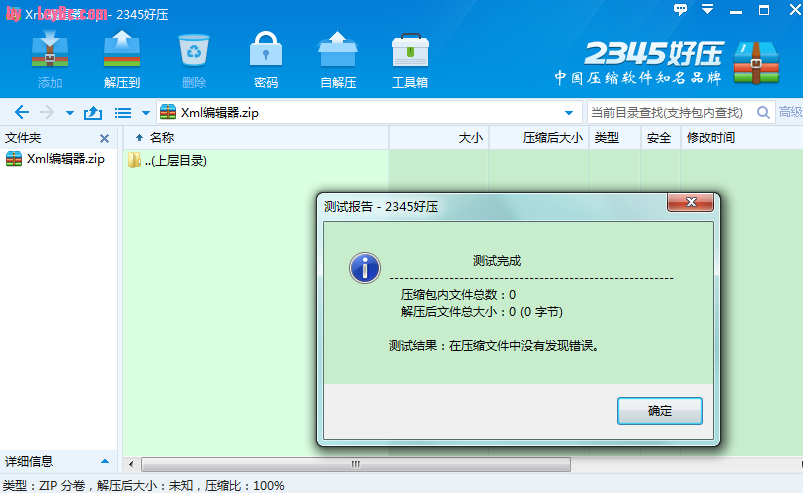Close the 文件夹 folder panel
The width and height of the screenshot is (803, 493).
tap(104, 138)
